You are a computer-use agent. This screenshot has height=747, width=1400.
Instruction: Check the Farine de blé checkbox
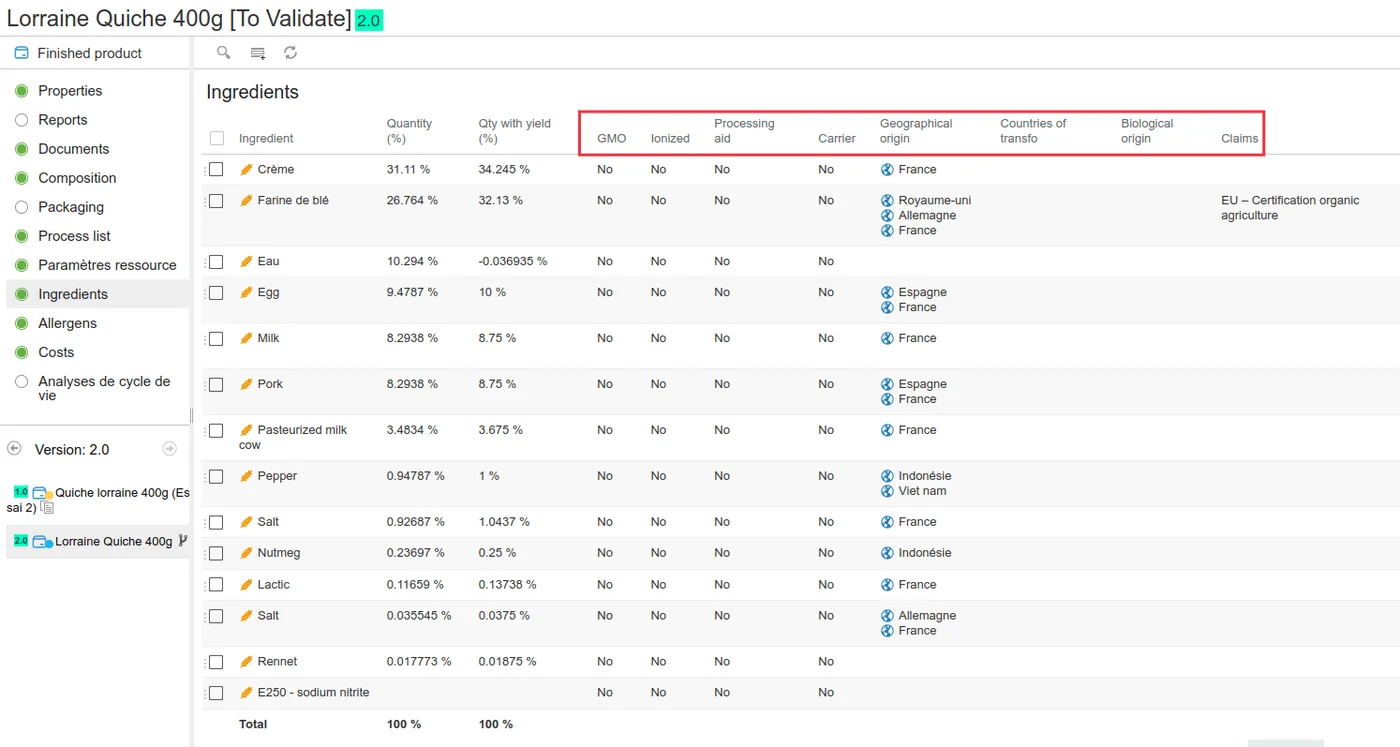tap(216, 200)
